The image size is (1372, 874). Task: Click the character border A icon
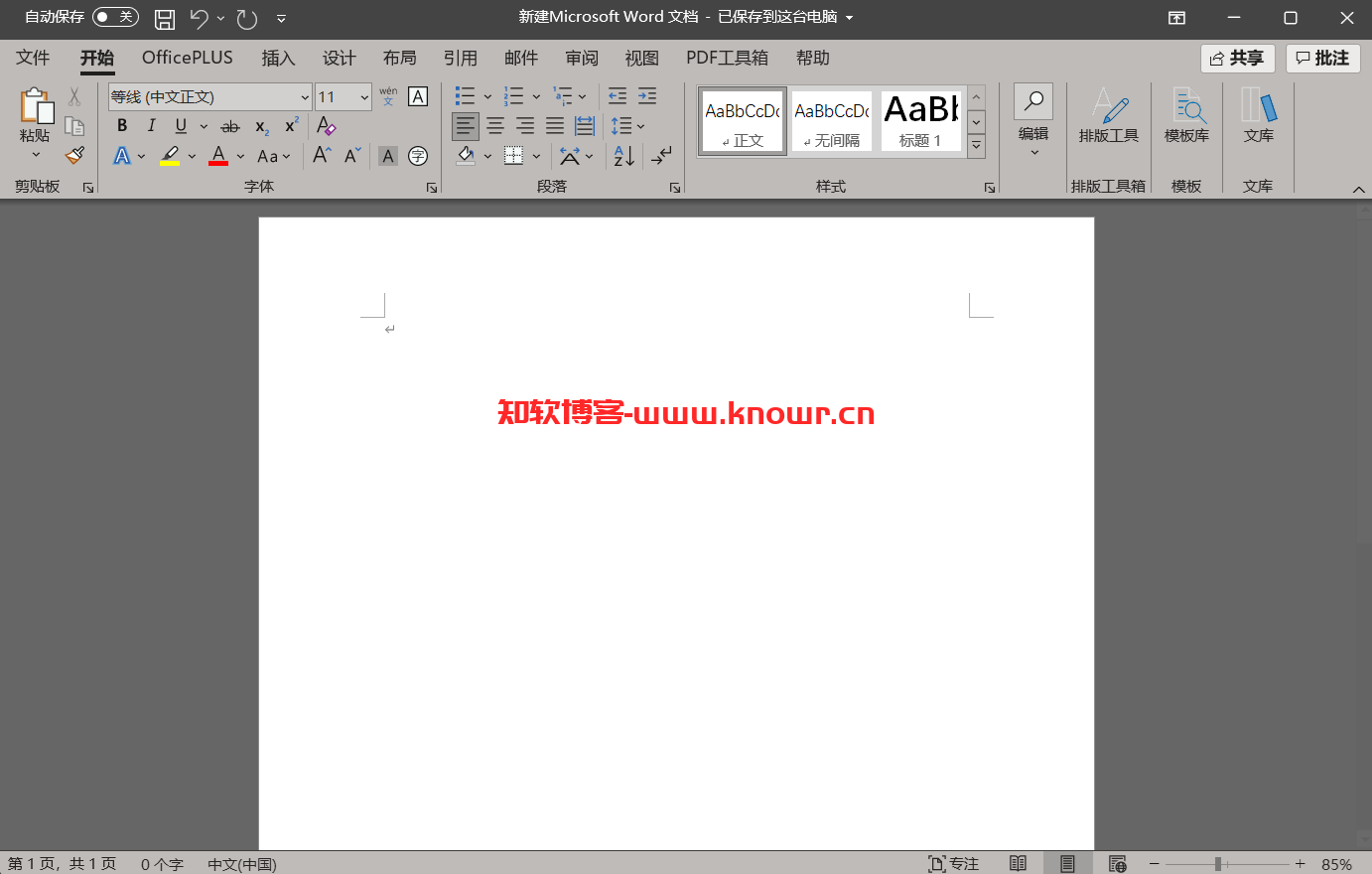click(418, 96)
